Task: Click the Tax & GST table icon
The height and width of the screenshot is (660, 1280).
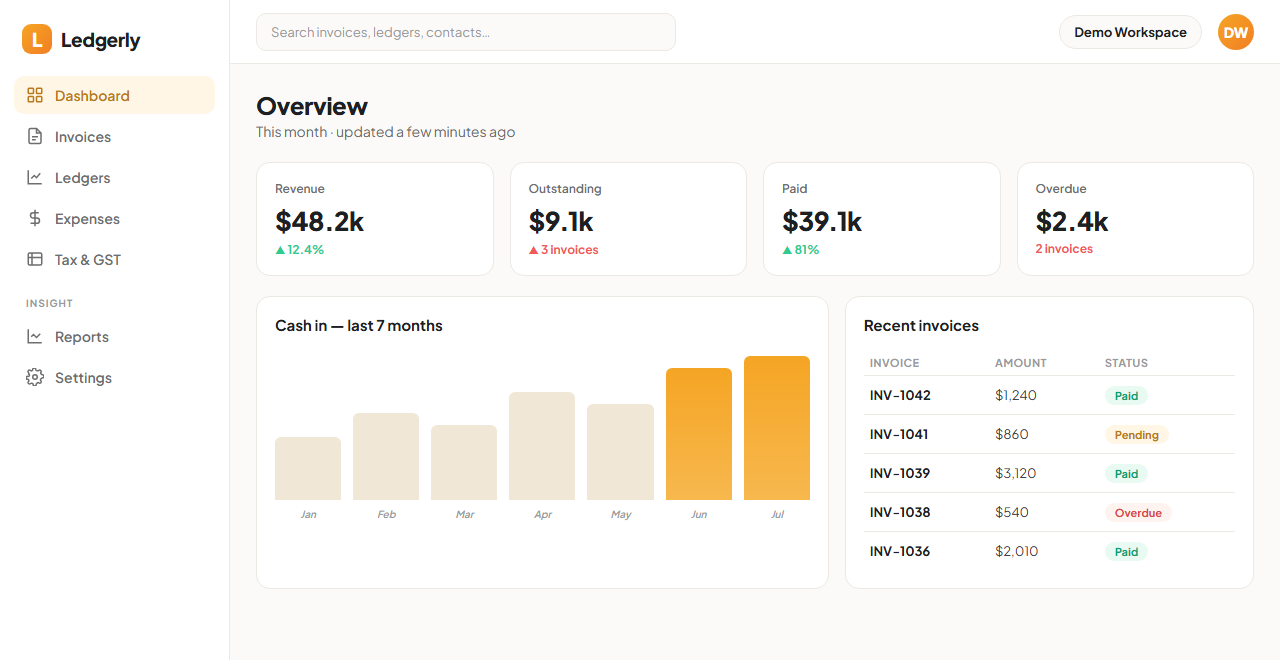Action: (x=35, y=259)
